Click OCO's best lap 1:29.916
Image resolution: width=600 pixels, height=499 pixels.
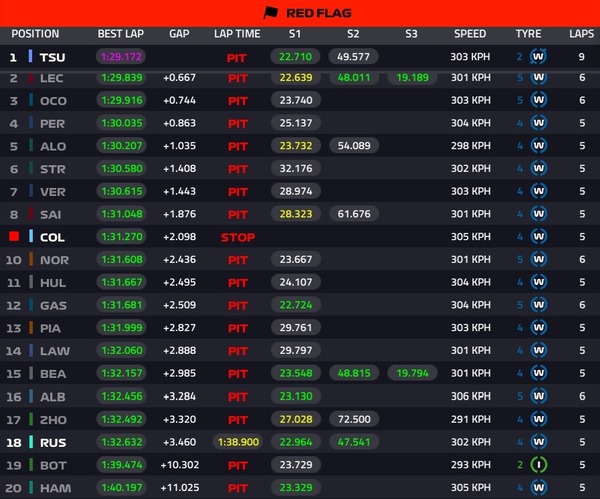[122, 100]
